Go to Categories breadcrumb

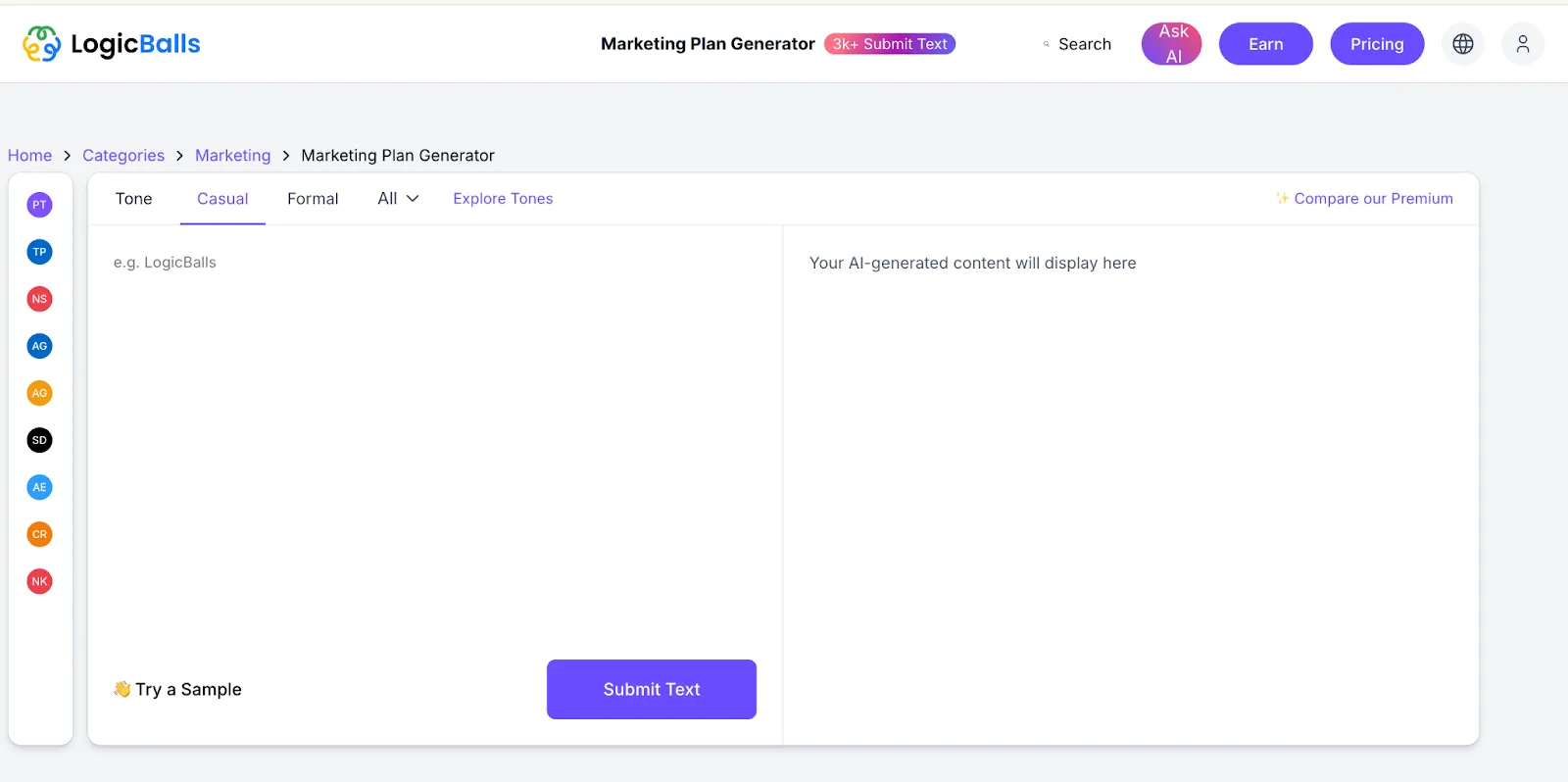point(123,156)
